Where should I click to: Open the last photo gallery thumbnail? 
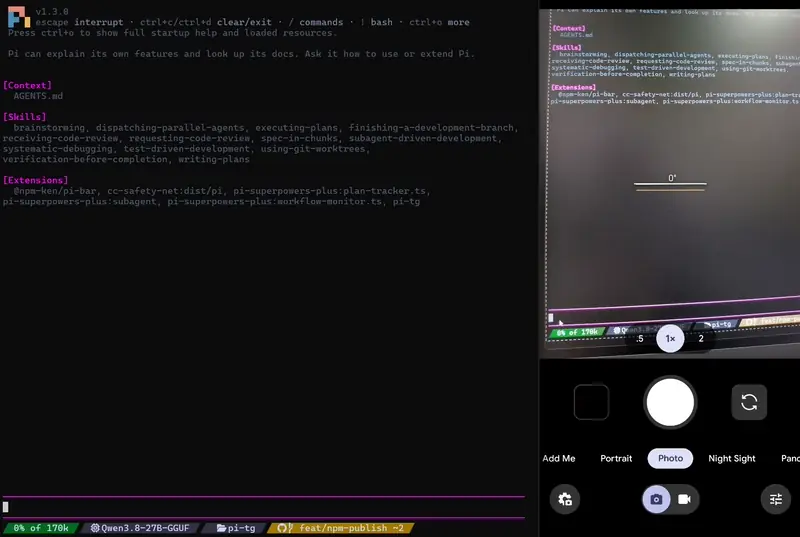[591, 402]
